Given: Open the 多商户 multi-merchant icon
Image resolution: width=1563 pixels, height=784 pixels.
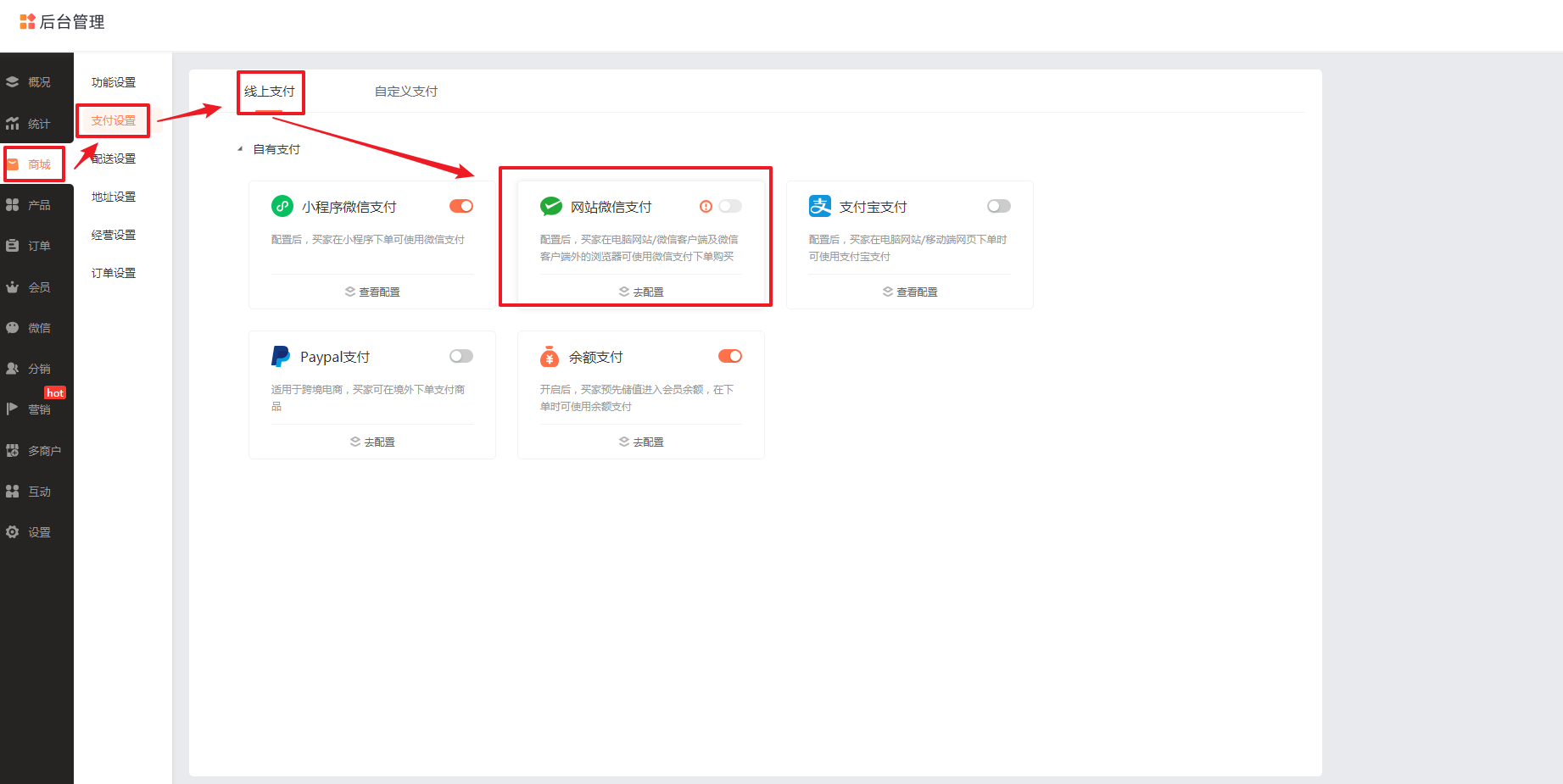Looking at the screenshot, I should (12, 451).
